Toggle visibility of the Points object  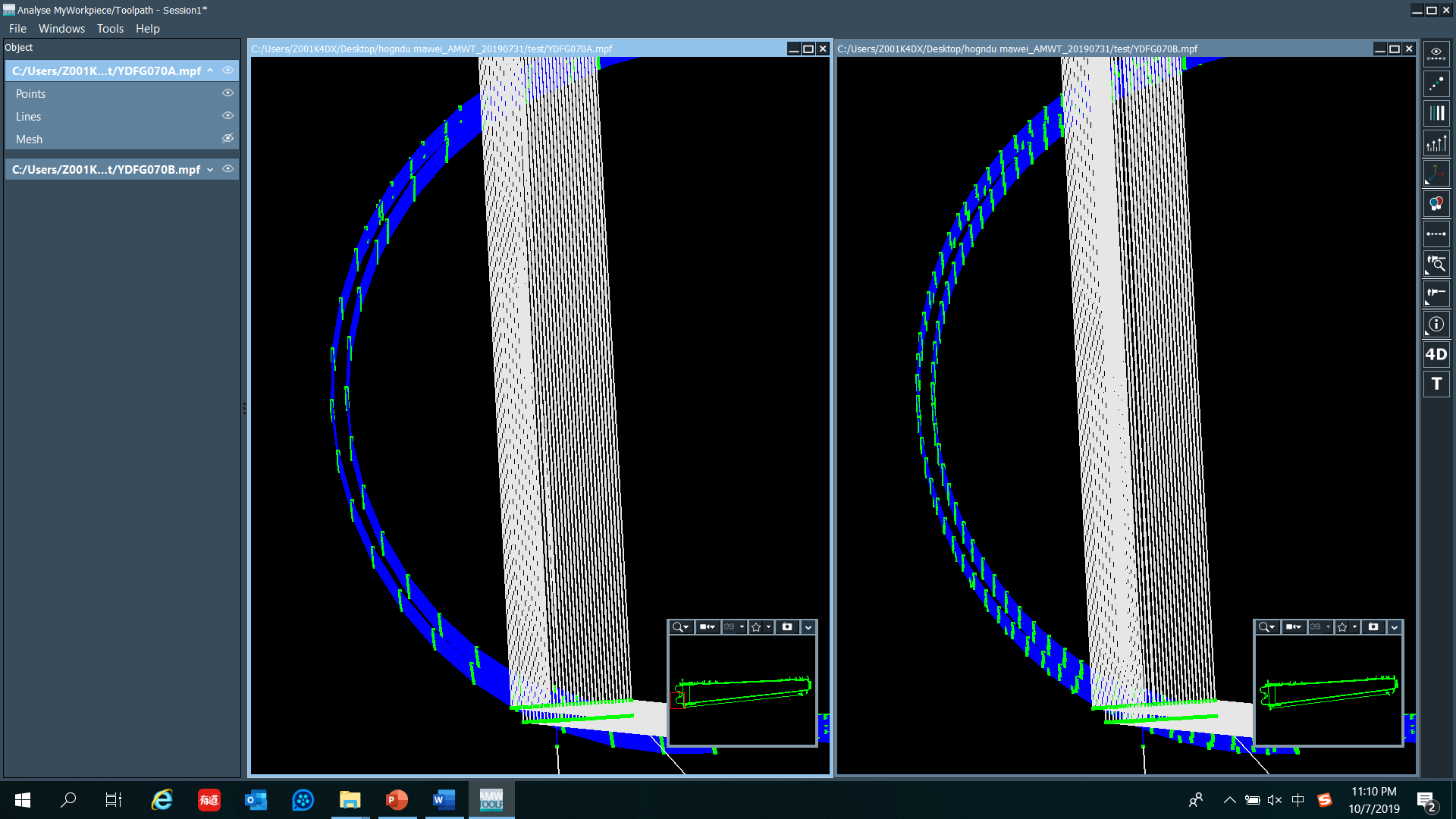coord(227,93)
